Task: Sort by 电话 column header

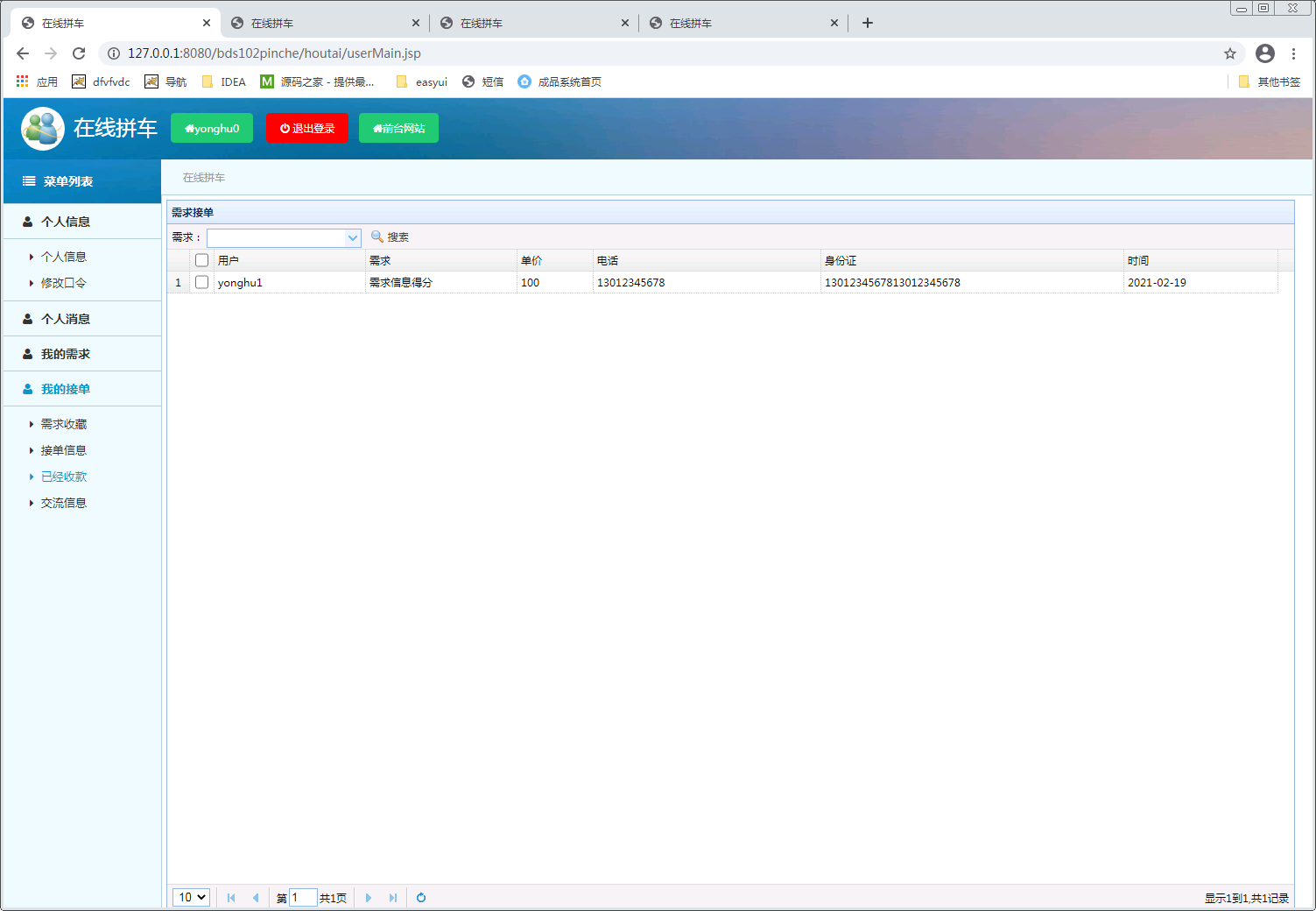Action: click(x=707, y=260)
